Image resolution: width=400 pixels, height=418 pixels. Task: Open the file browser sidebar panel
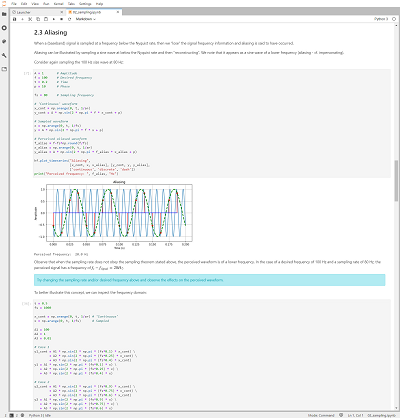[x=4, y=14]
